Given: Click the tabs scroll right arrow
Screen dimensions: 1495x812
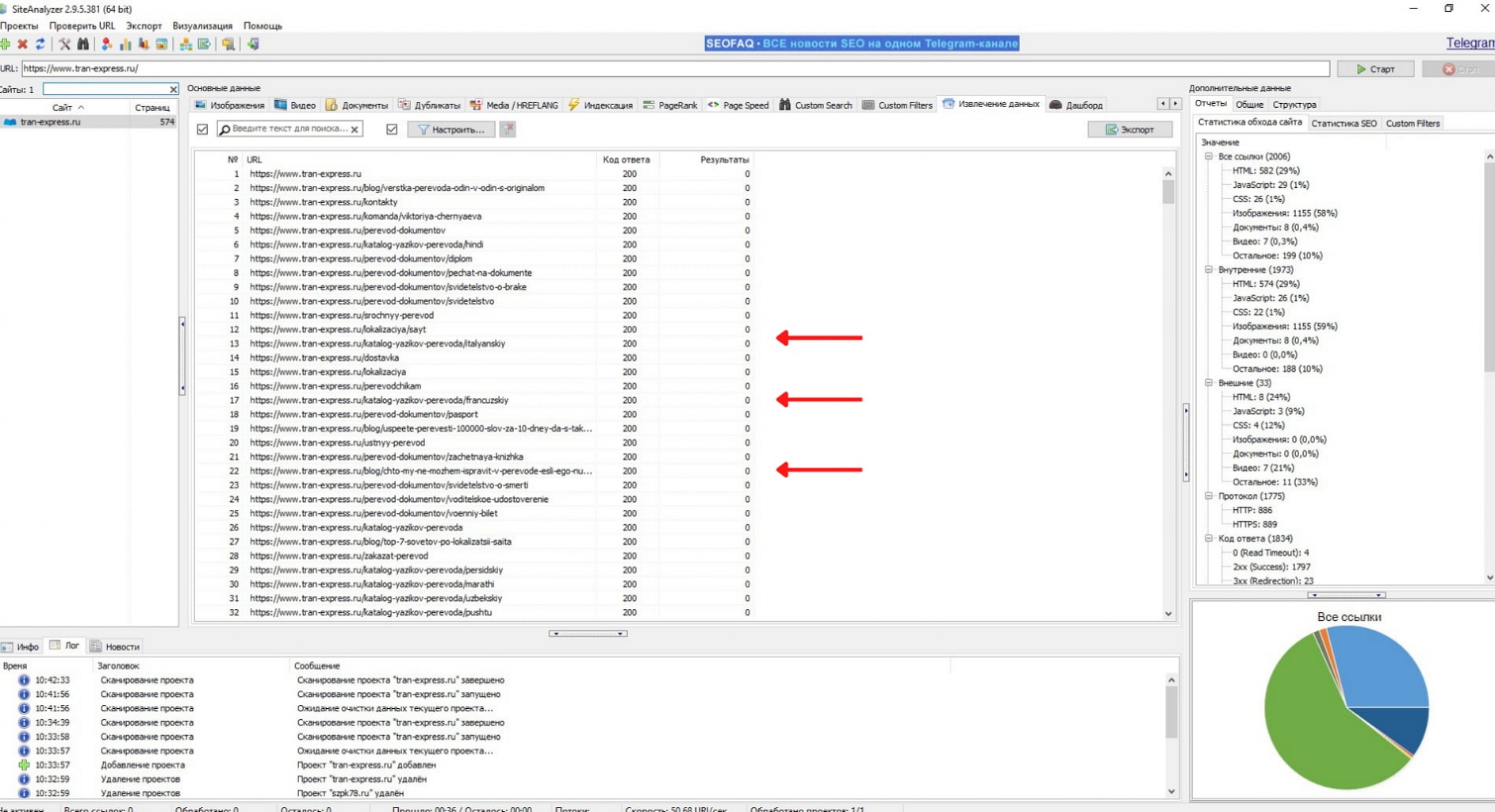Looking at the screenshot, I should [x=1175, y=104].
